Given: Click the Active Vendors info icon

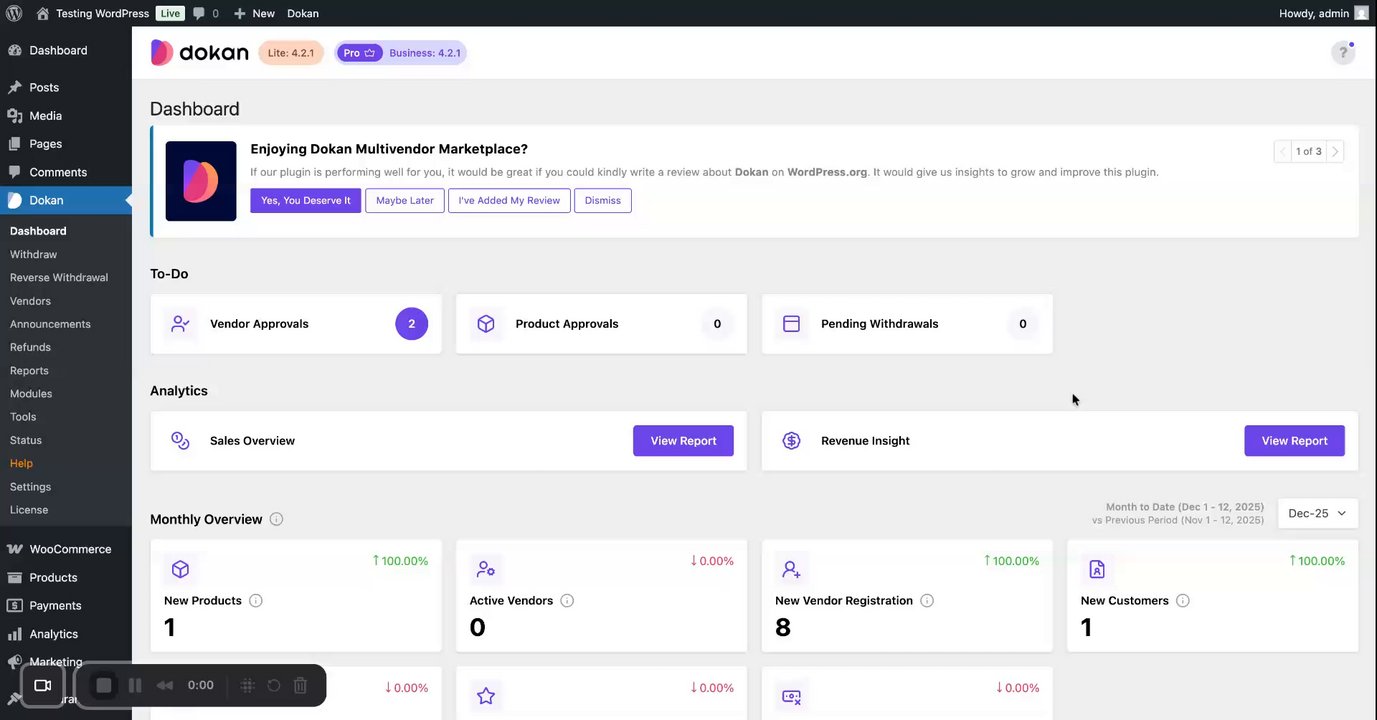Looking at the screenshot, I should 567,601.
